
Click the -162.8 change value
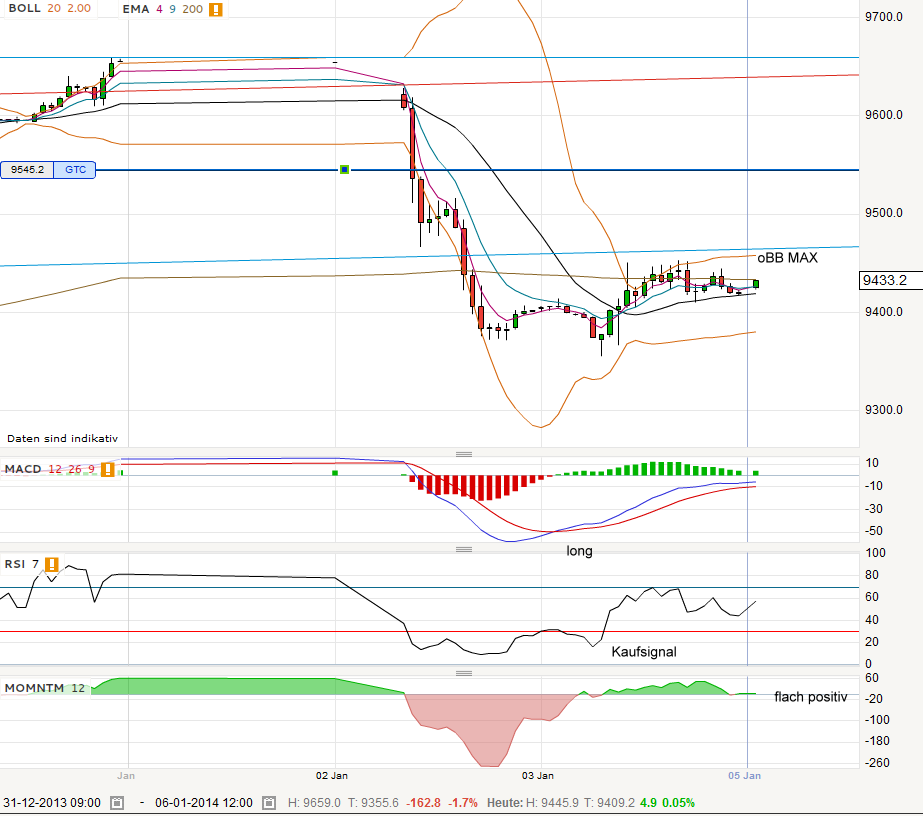(x=423, y=802)
